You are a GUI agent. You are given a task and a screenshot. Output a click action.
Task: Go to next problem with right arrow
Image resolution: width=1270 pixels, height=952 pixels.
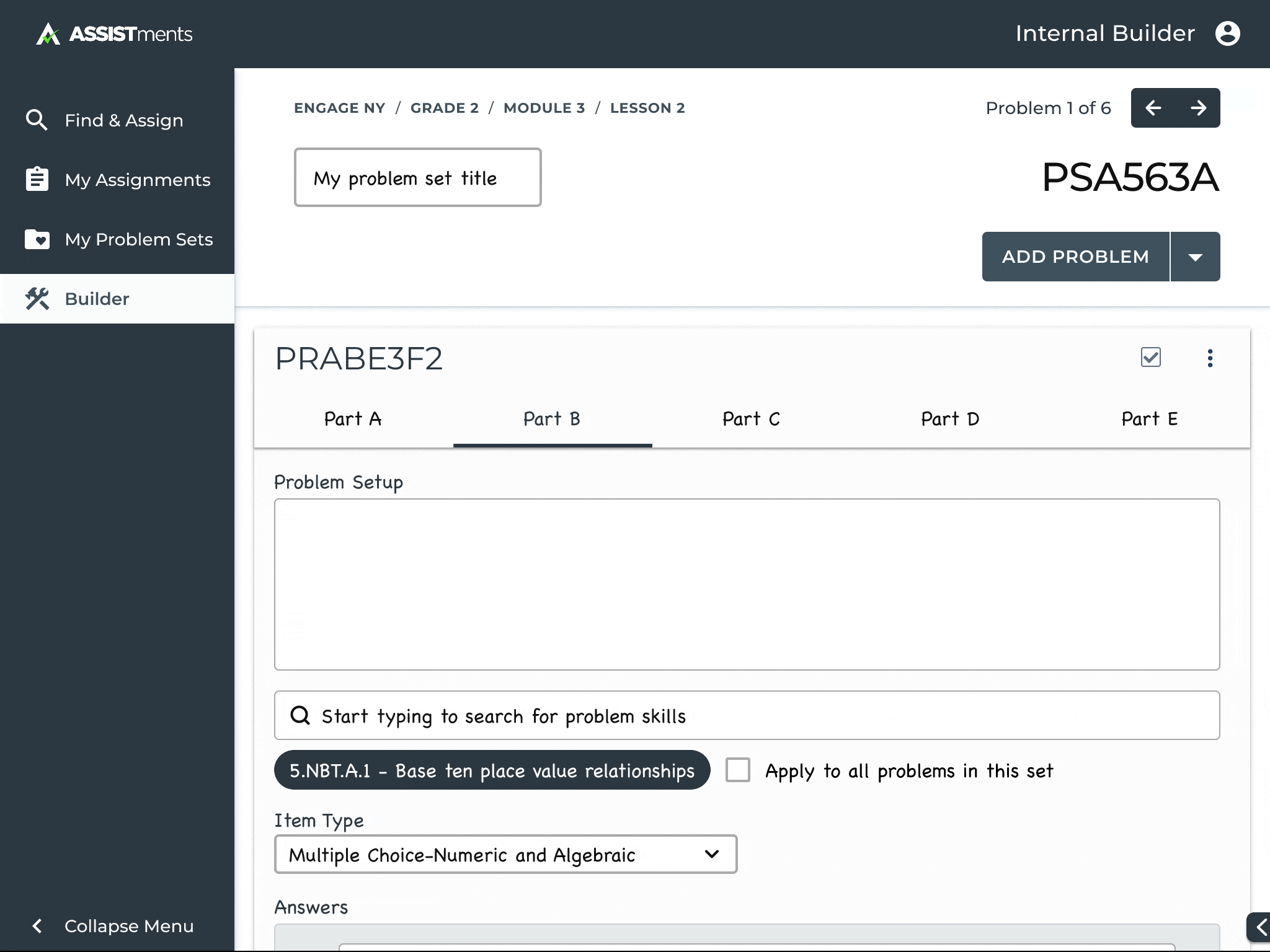[x=1198, y=108]
